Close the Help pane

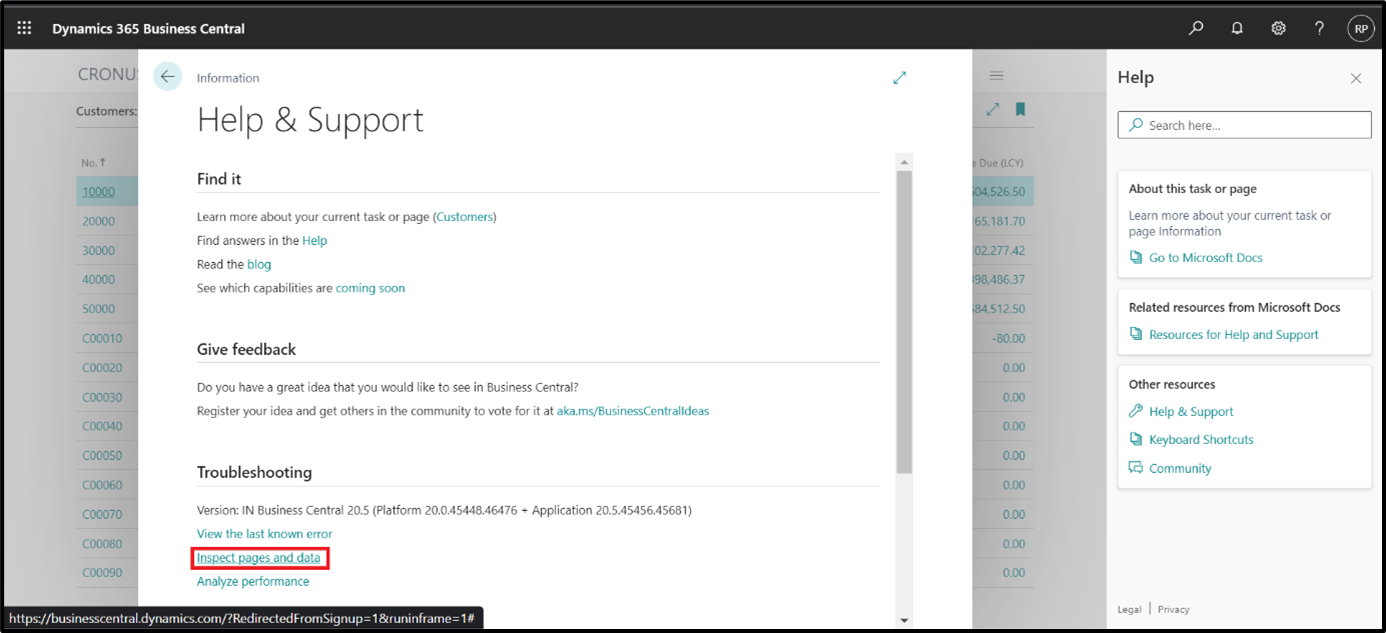(1356, 78)
